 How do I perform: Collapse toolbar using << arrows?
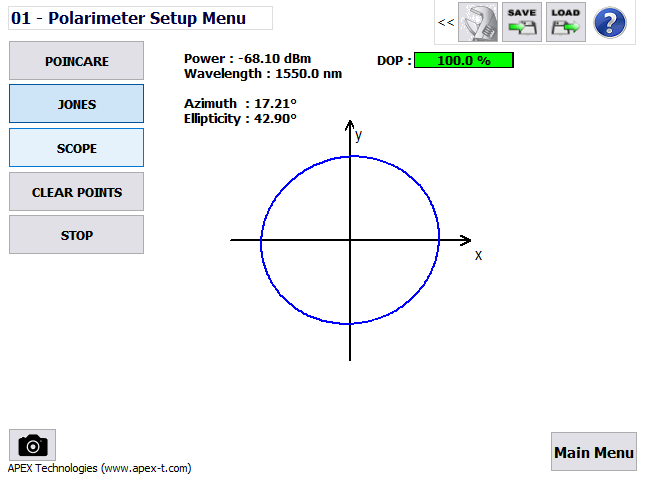coord(446,22)
